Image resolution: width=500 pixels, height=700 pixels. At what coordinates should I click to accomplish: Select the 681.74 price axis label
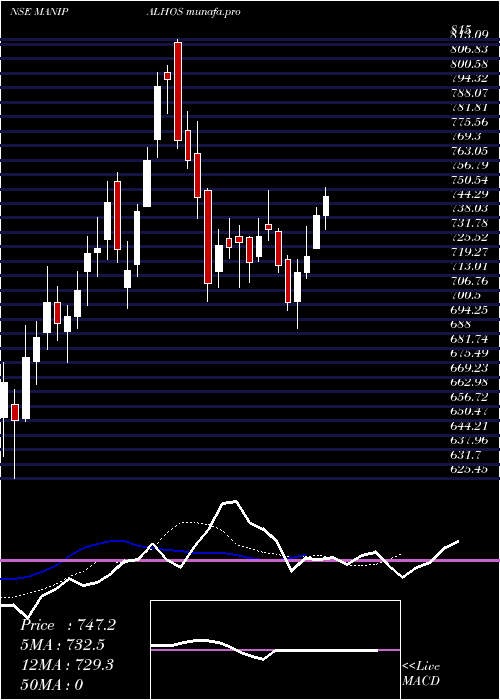click(469, 339)
